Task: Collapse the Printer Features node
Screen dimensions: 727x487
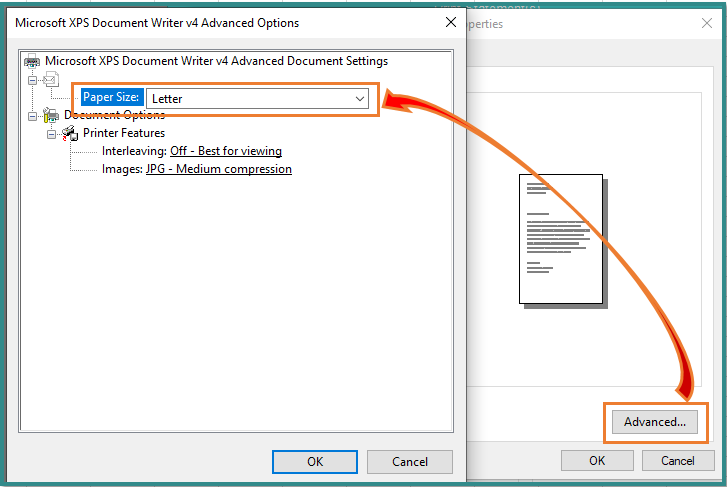Action: [x=51, y=135]
